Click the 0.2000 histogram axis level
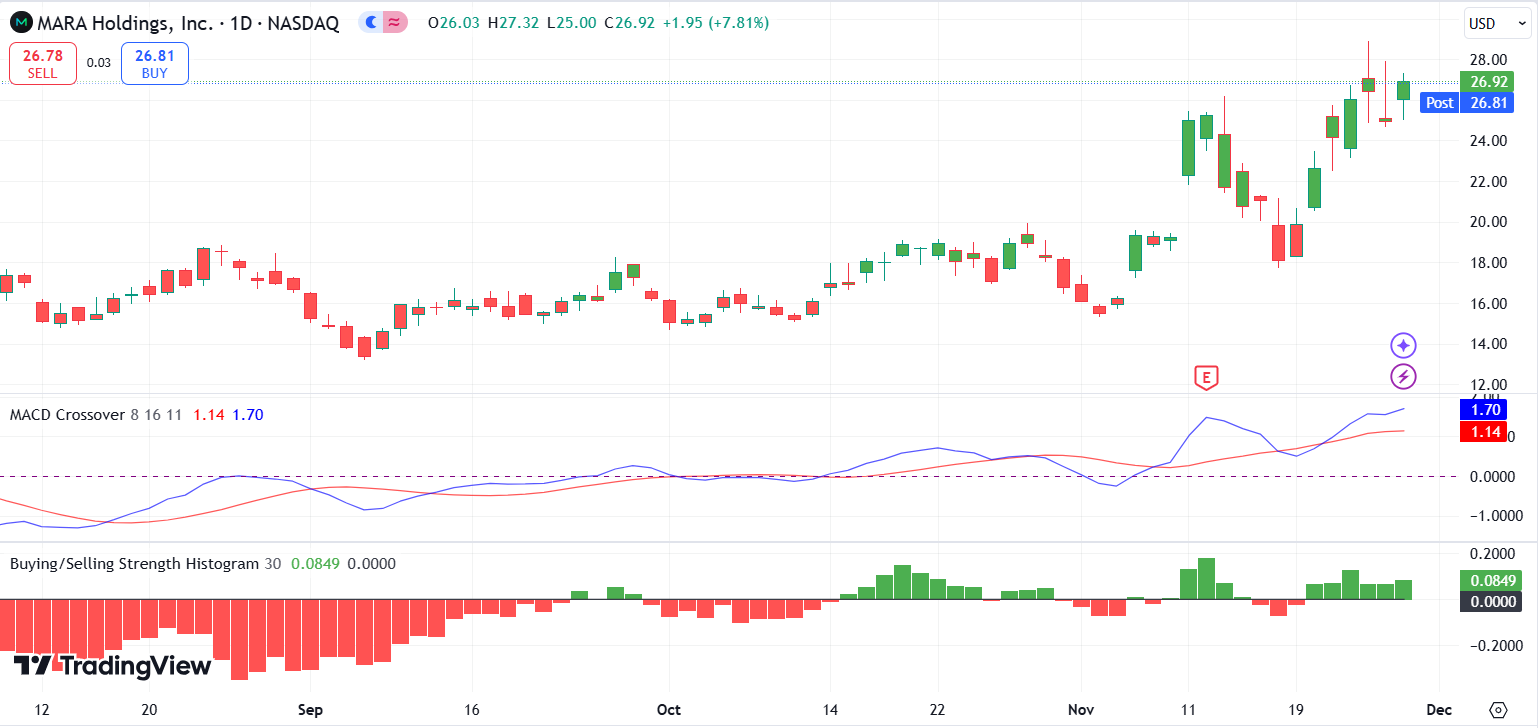 (x=1493, y=554)
